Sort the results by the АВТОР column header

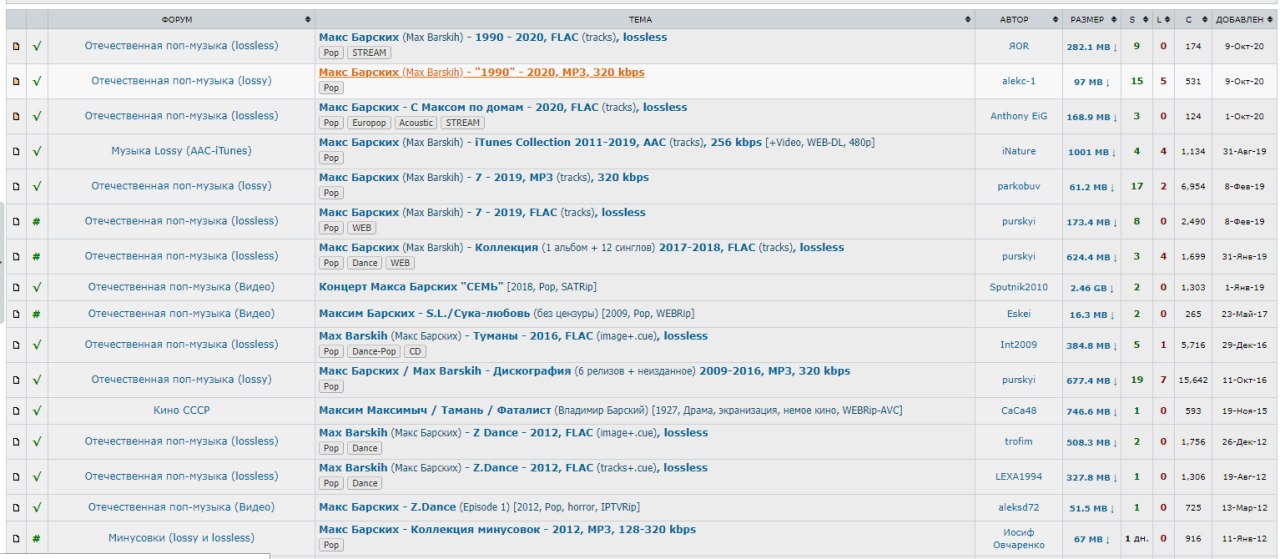(x=1018, y=19)
